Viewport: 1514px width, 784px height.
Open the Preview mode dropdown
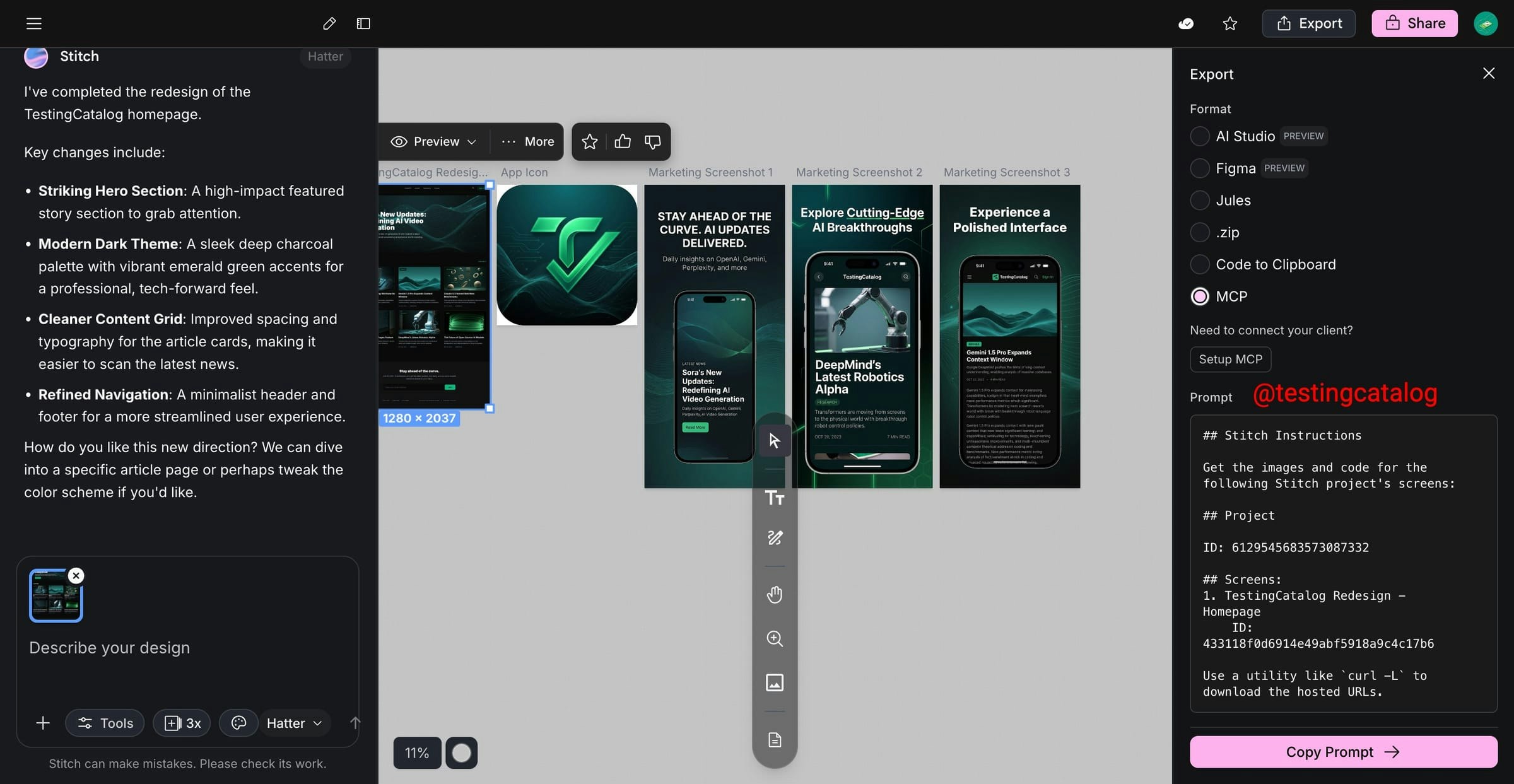433,141
